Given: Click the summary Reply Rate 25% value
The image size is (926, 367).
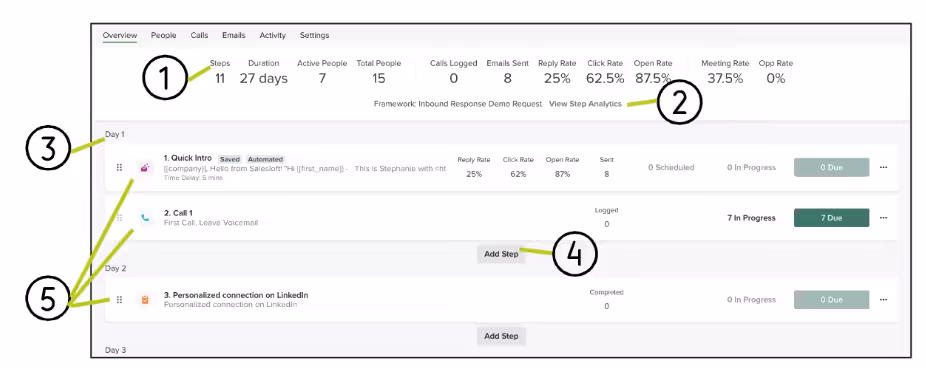Looking at the screenshot, I should pyautogui.click(x=557, y=78).
